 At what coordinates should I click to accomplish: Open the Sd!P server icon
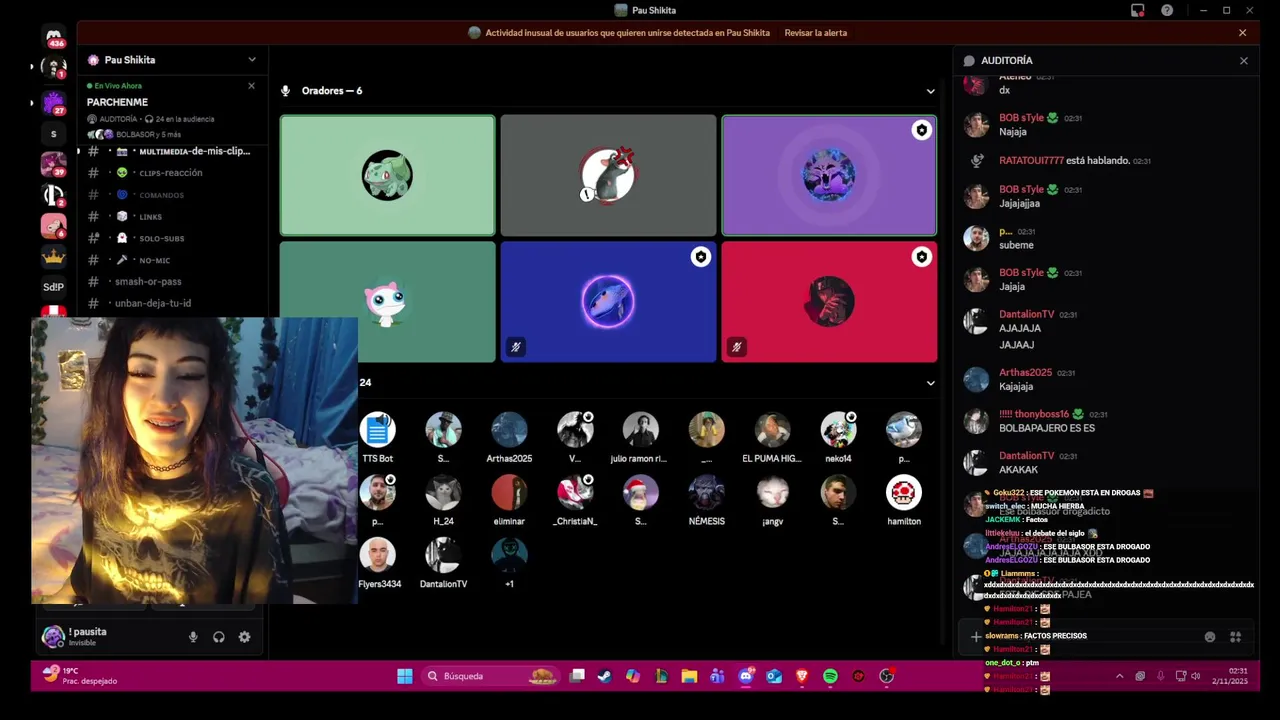pyautogui.click(x=54, y=287)
